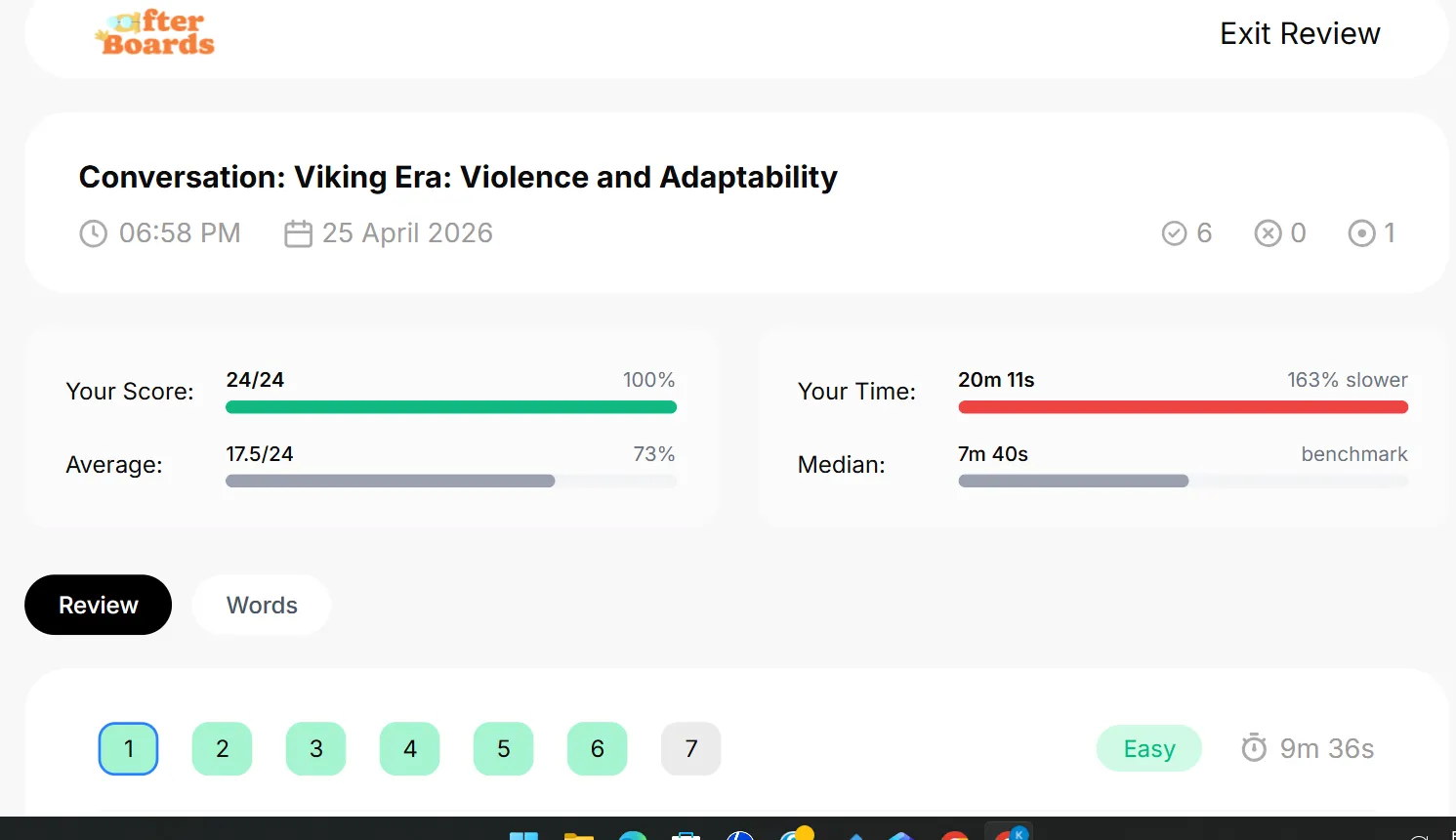Select question 1
The height and width of the screenshot is (840, 1456).
tap(129, 749)
